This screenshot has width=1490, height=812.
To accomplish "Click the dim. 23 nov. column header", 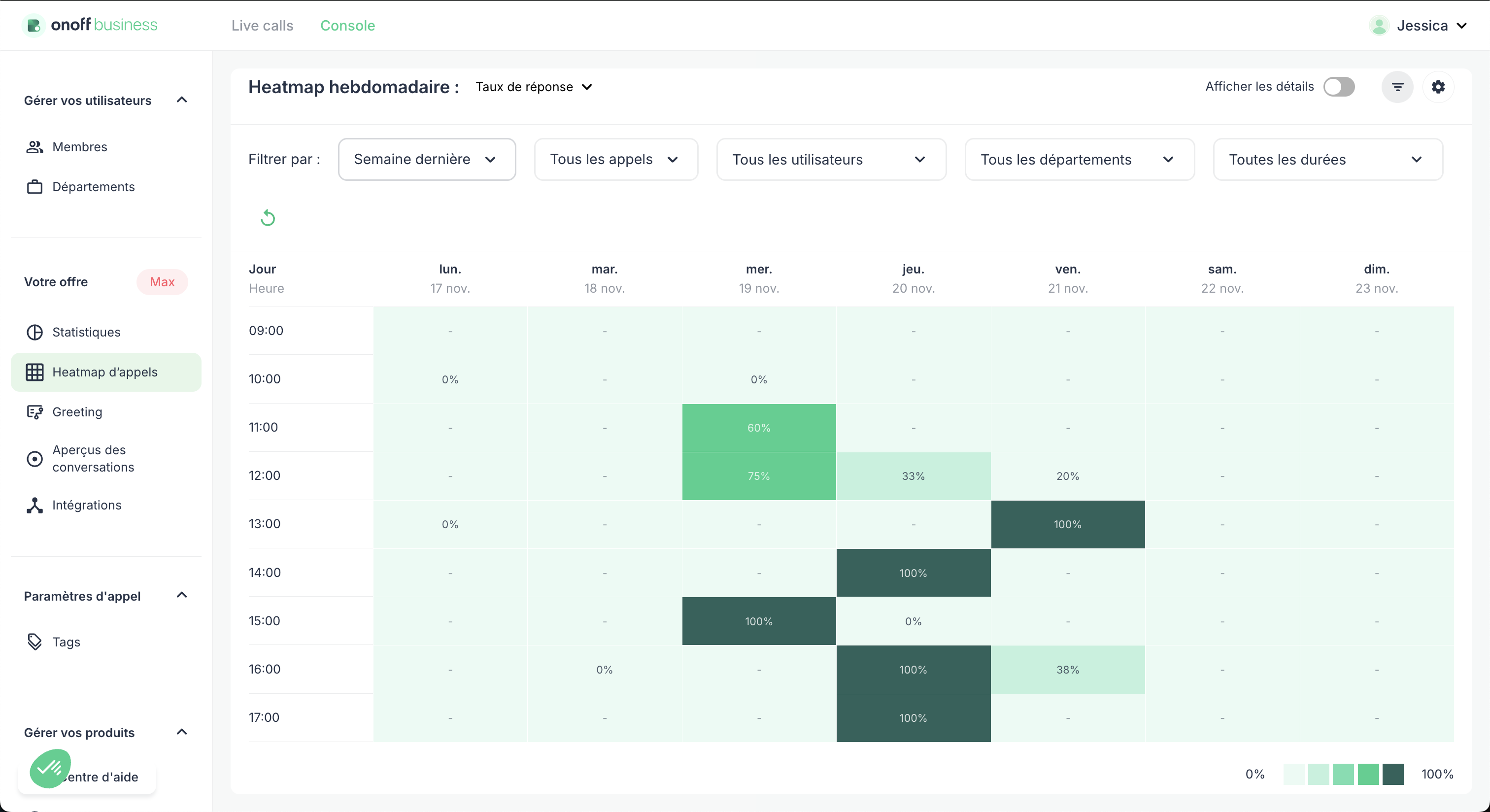I will pos(1377,278).
